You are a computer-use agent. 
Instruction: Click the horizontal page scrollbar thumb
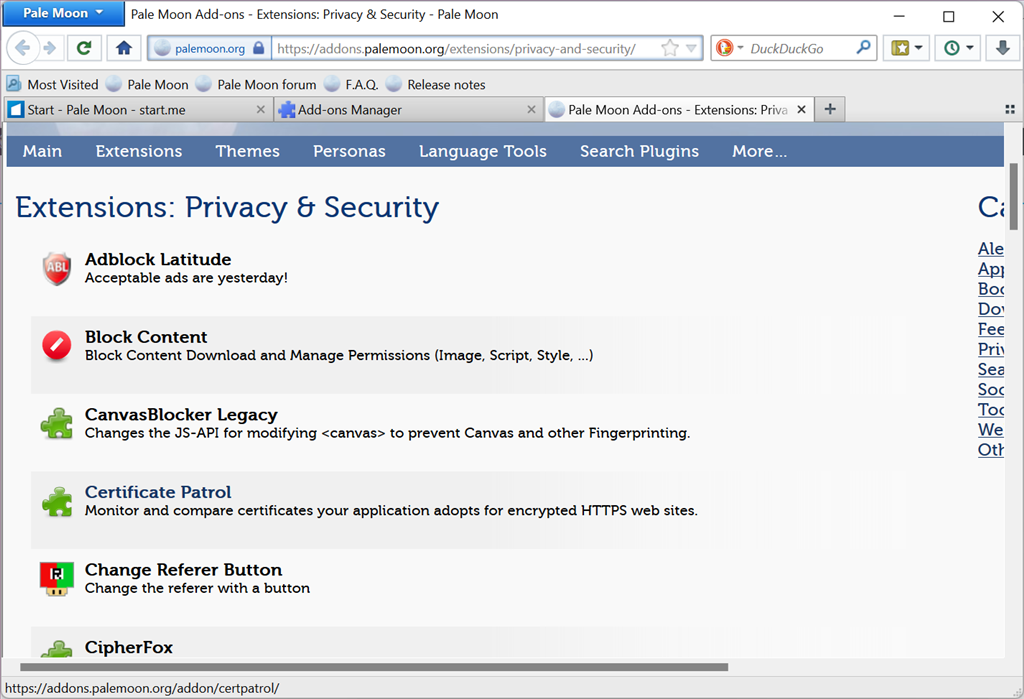click(374, 667)
